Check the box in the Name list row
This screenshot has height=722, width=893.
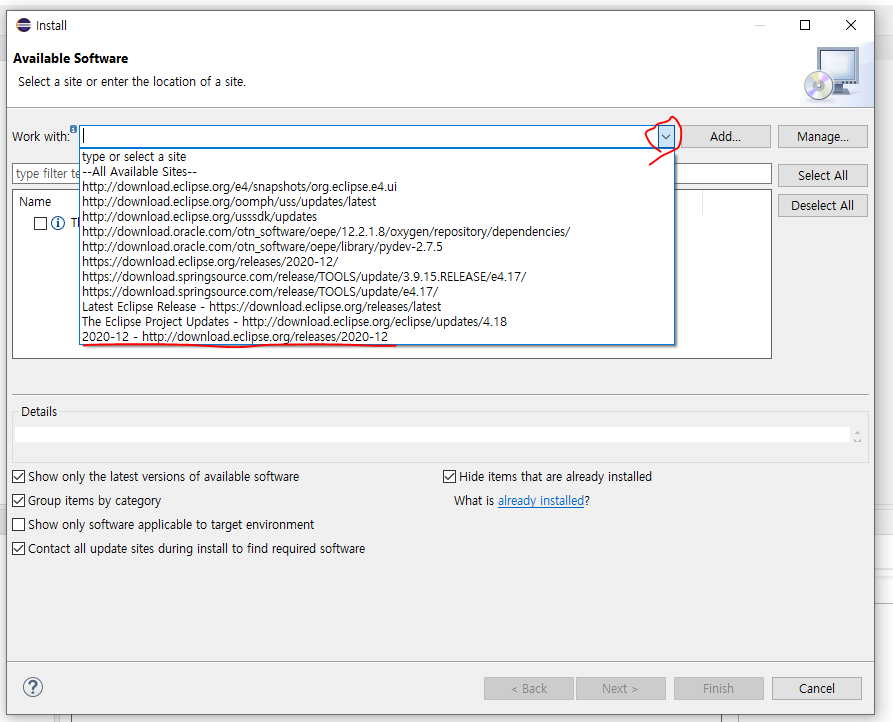click(40, 223)
